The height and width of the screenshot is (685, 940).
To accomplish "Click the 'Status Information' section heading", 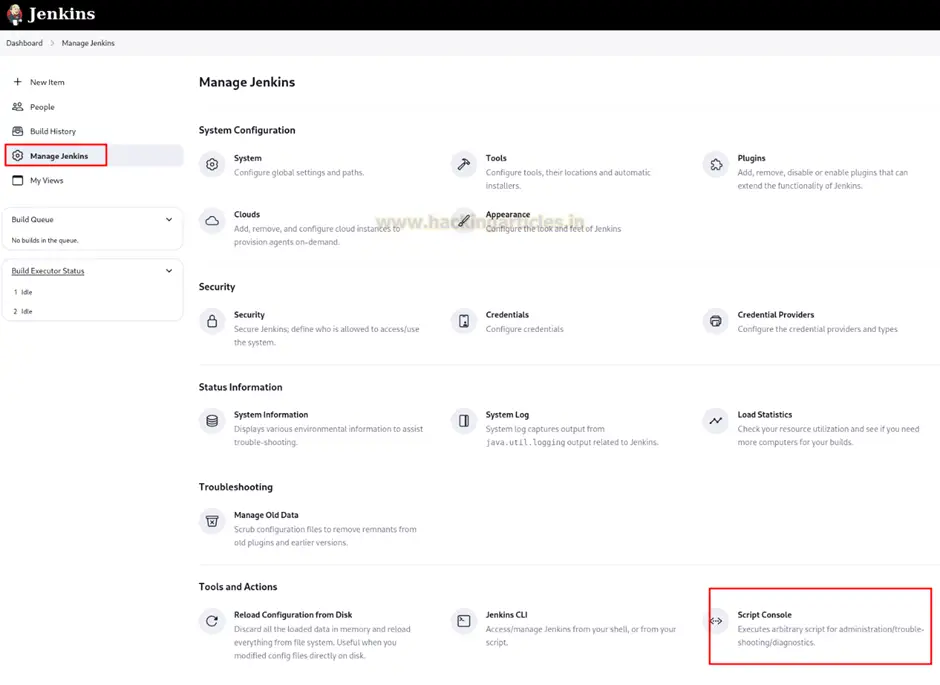I will 240,387.
